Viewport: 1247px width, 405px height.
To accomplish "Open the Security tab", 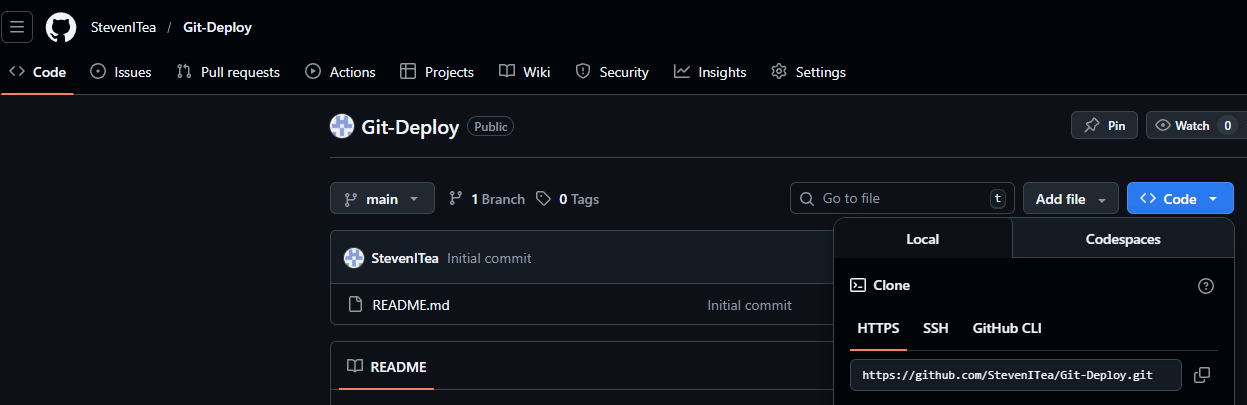I will click(x=613, y=72).
